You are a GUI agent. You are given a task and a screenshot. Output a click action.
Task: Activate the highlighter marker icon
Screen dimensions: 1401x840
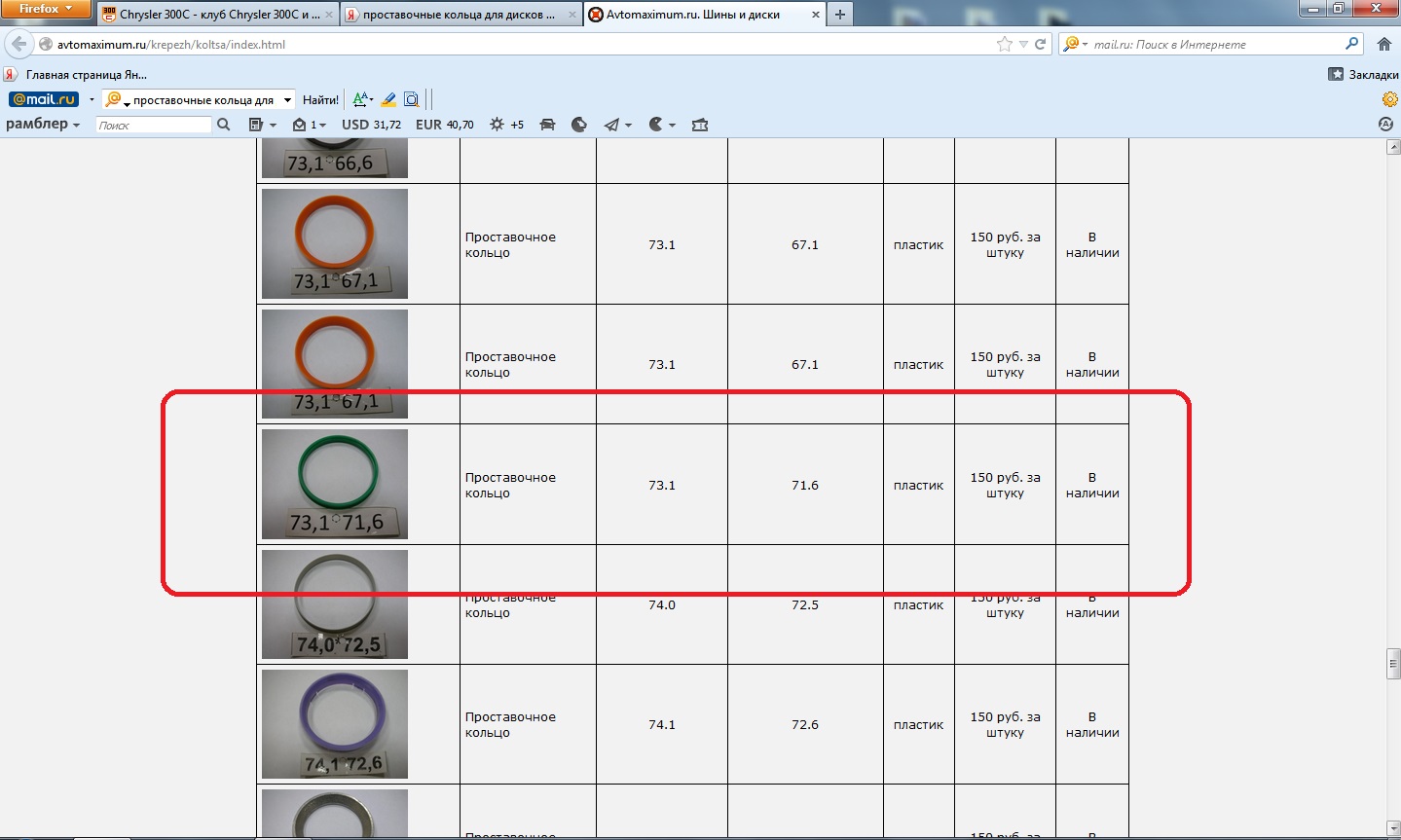[x=388, y=99]
